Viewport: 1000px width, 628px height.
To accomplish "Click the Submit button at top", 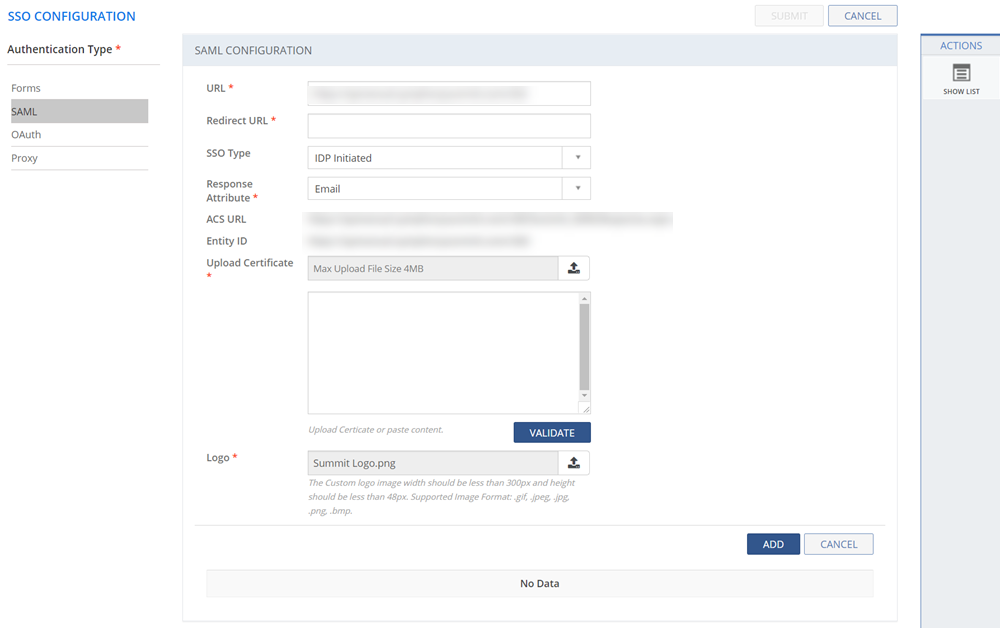I will click(789, 16).
